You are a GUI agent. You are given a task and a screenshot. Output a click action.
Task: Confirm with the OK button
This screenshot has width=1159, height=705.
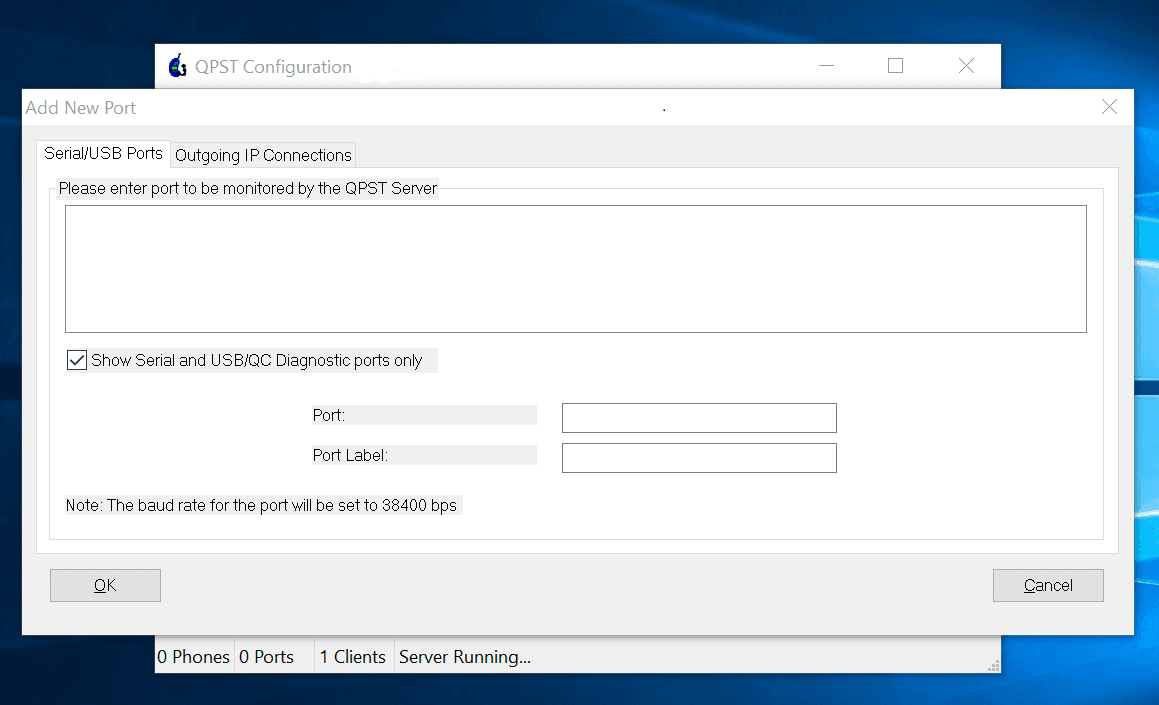coord(105,585)
